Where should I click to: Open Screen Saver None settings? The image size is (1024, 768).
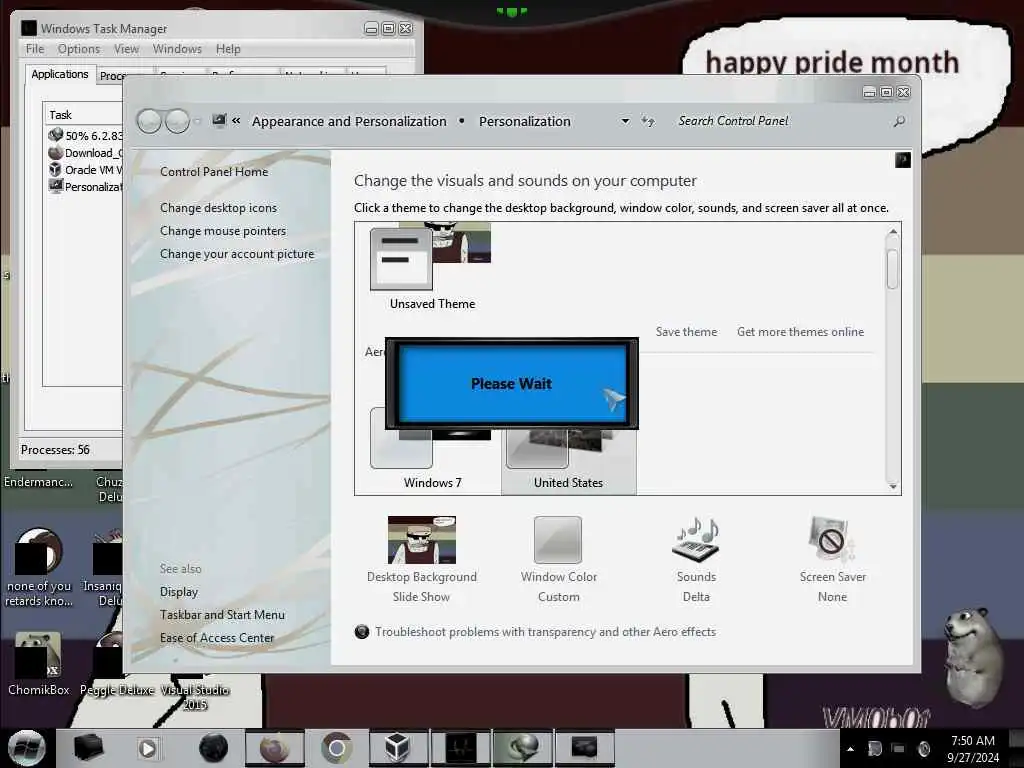point(833,560)
